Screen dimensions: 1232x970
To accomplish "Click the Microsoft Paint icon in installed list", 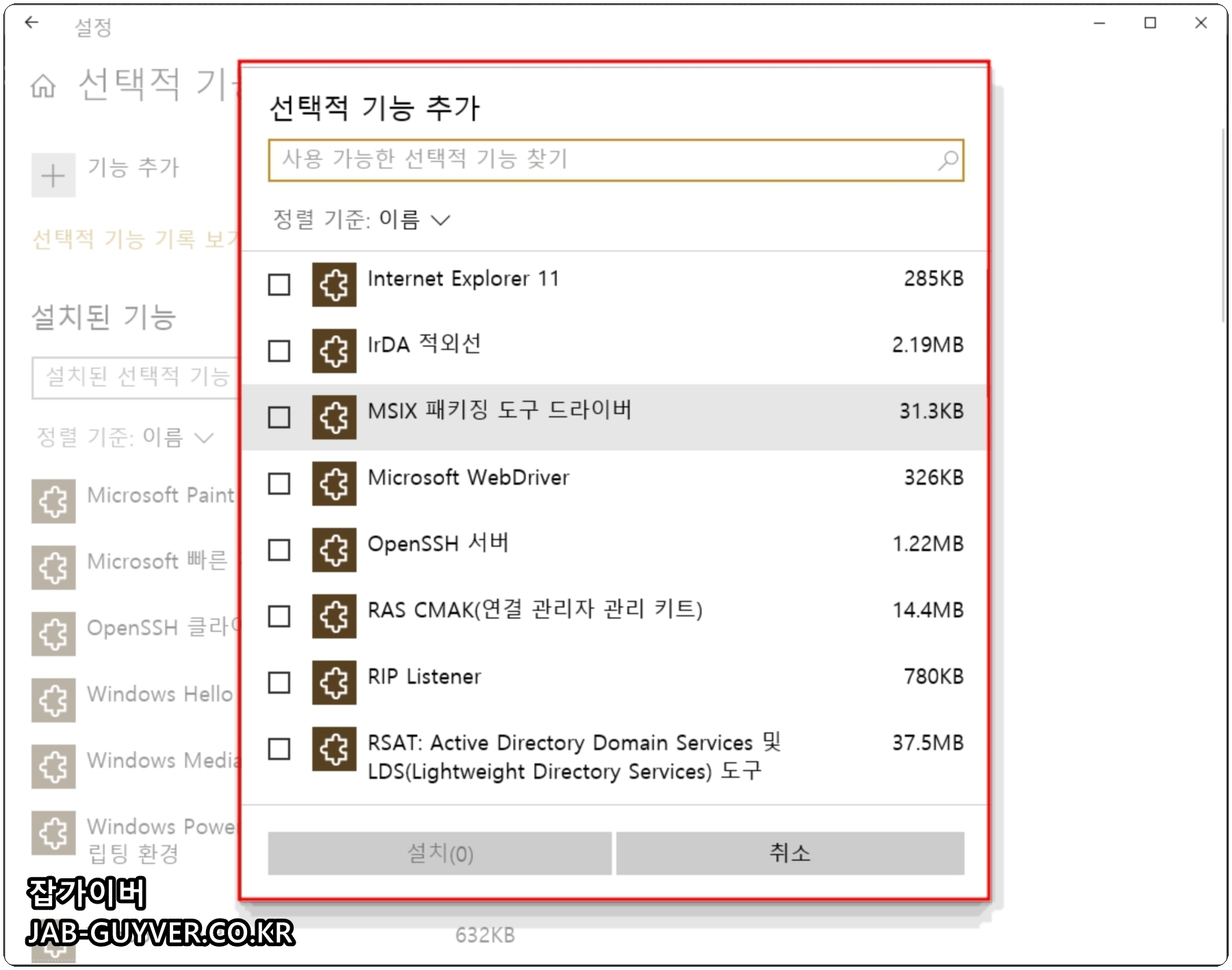I will click(x=53, y=501).
